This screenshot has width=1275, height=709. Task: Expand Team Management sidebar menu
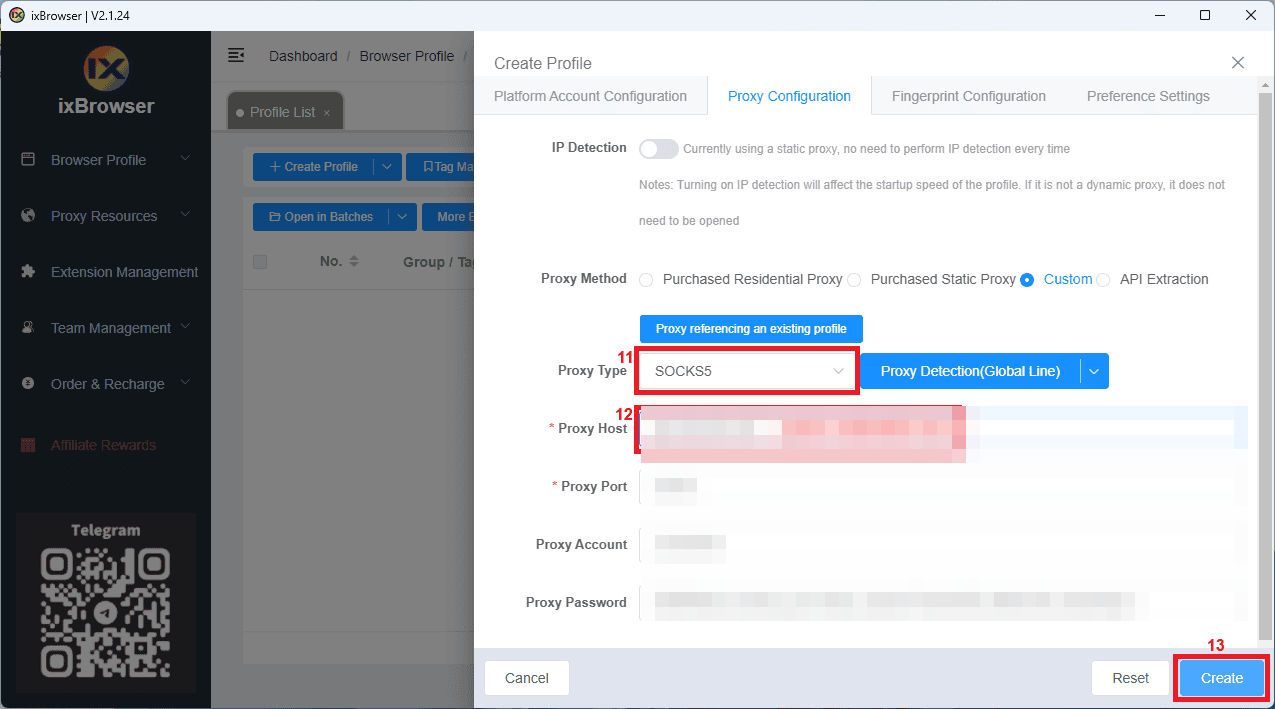coord(185,326)
